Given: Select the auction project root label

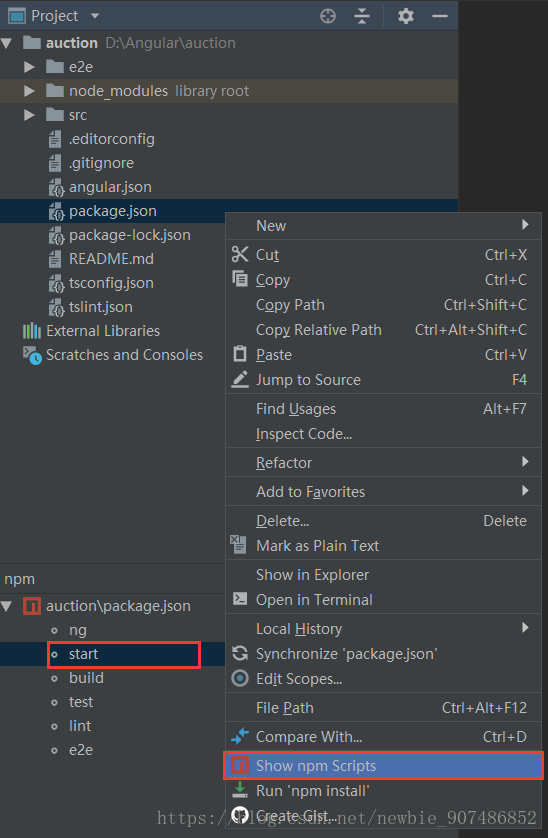Looking at the screenshot, I should click(72, 43).
